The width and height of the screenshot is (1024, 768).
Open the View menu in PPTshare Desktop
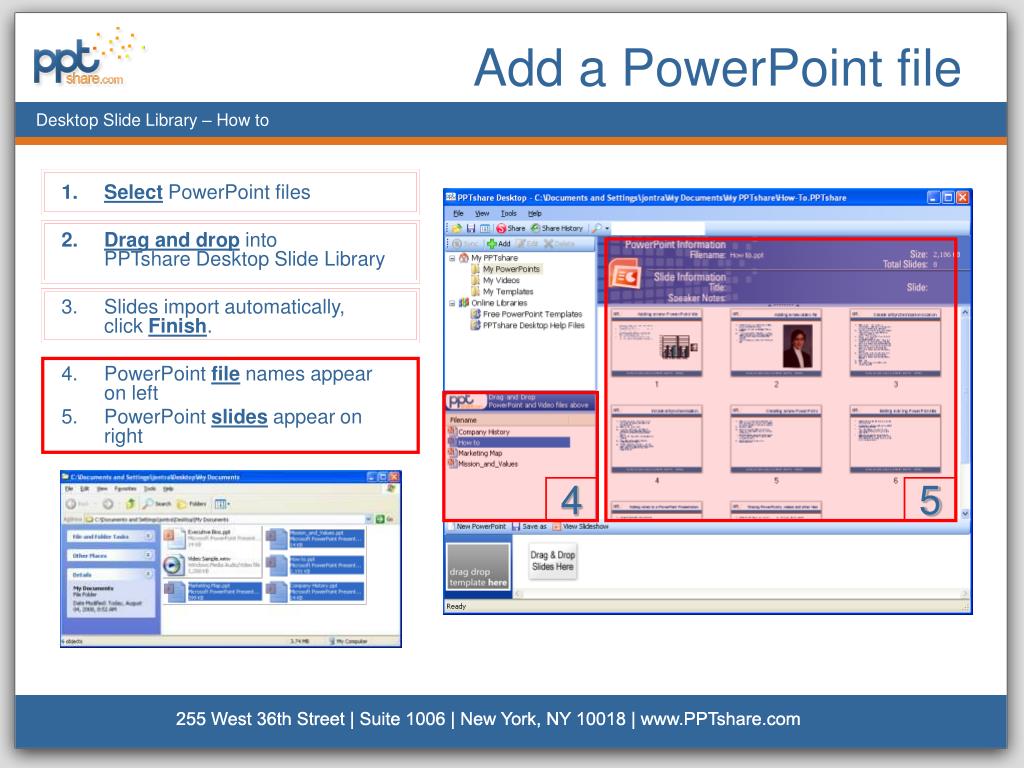(x=482, y=214)
